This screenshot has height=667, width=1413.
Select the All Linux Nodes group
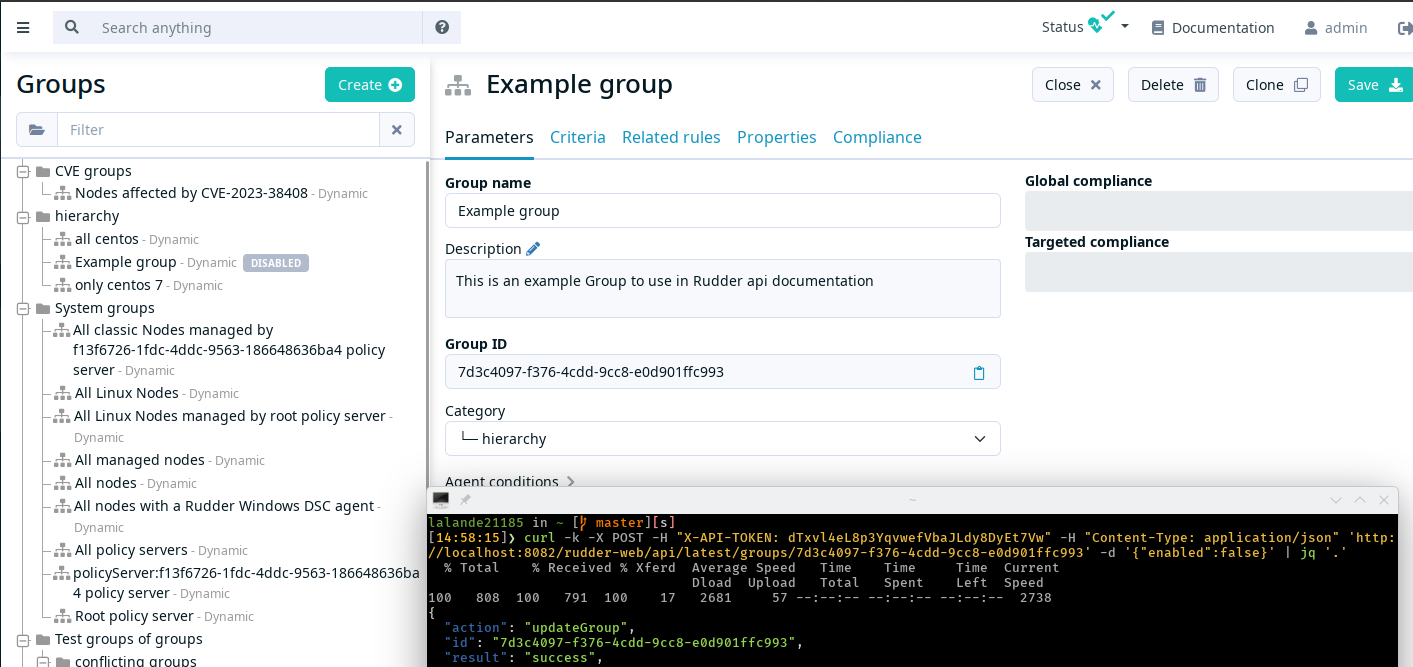pos(127,393)
